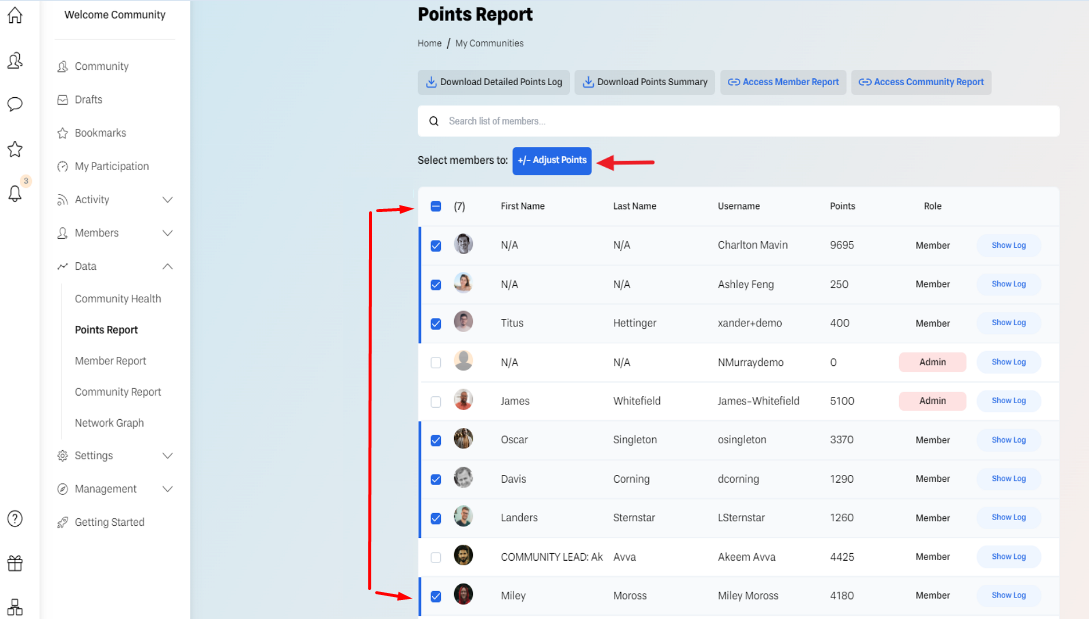Click the Community icon in sidebar

click(63, 67)
